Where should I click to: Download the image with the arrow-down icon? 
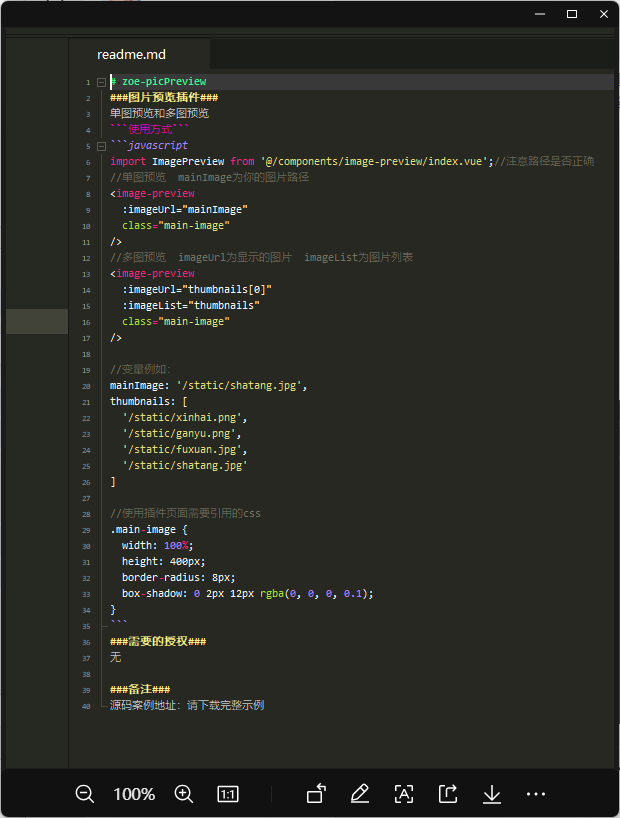tap(492, 794)
